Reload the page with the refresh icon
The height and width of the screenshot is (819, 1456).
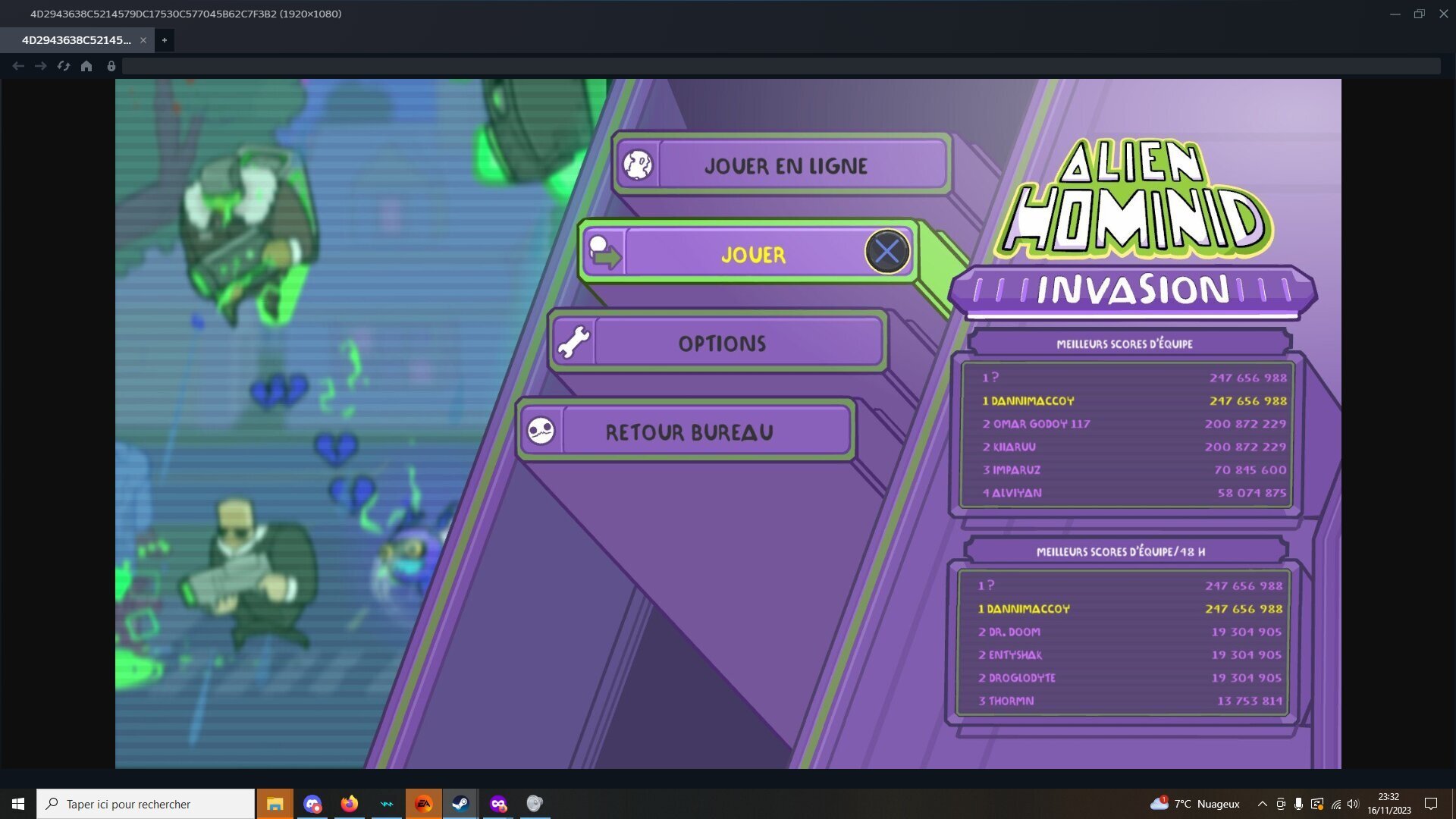pos(64,66)
